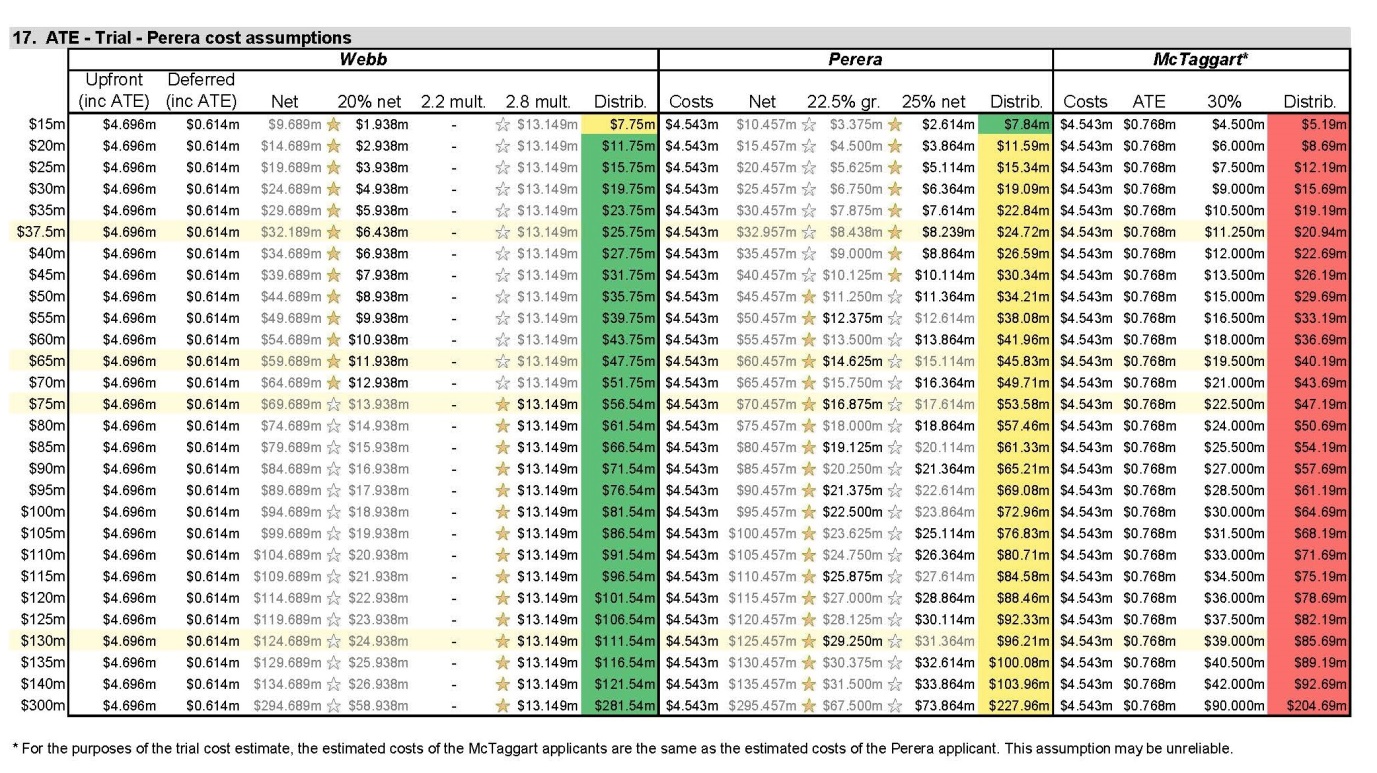Select the 2.8 mult. star in the $300m row
1377x773 pixels.
(x=503, y=706)
